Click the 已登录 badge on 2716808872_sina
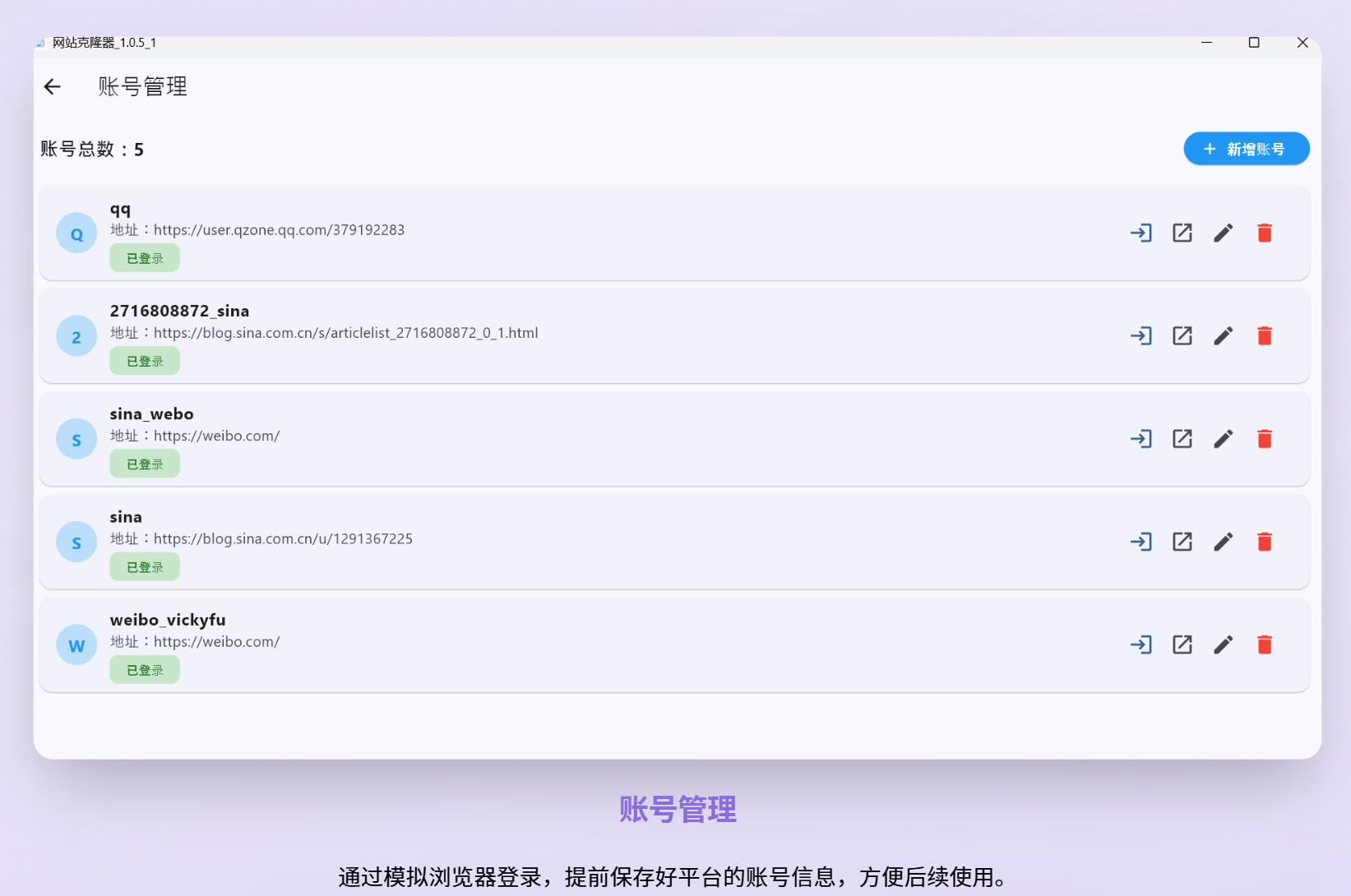Viewport: 1351px width, 896px height. pos(145,361)
